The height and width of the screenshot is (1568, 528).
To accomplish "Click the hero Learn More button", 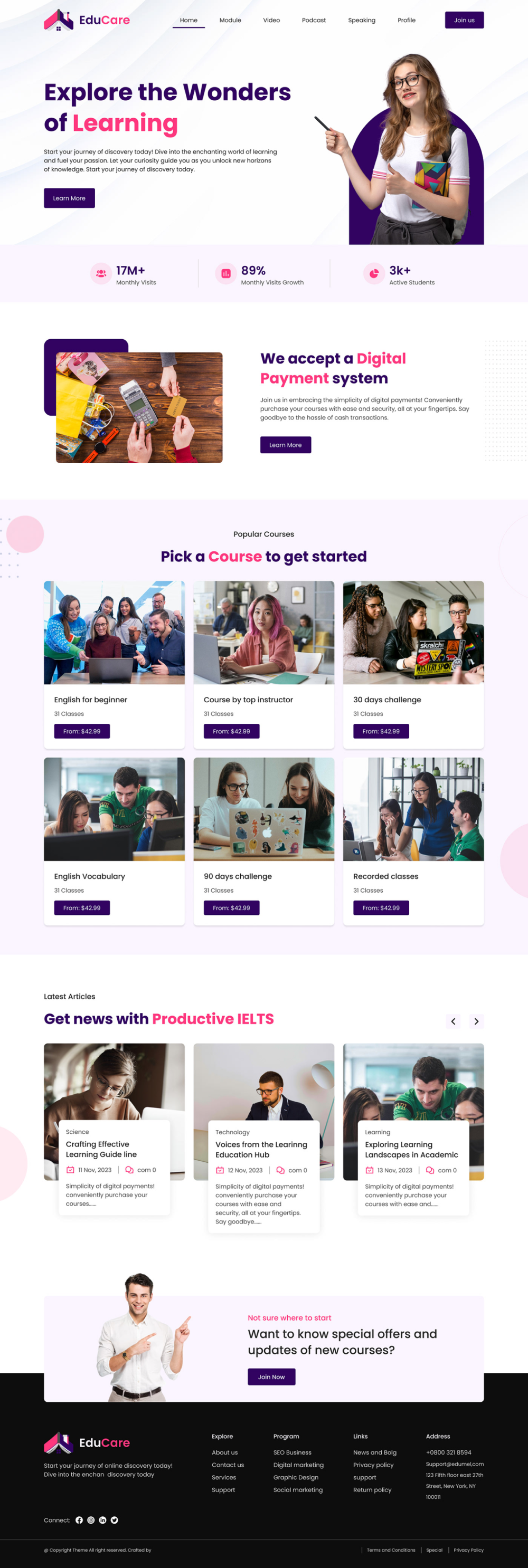I will (x=69, y=198).
